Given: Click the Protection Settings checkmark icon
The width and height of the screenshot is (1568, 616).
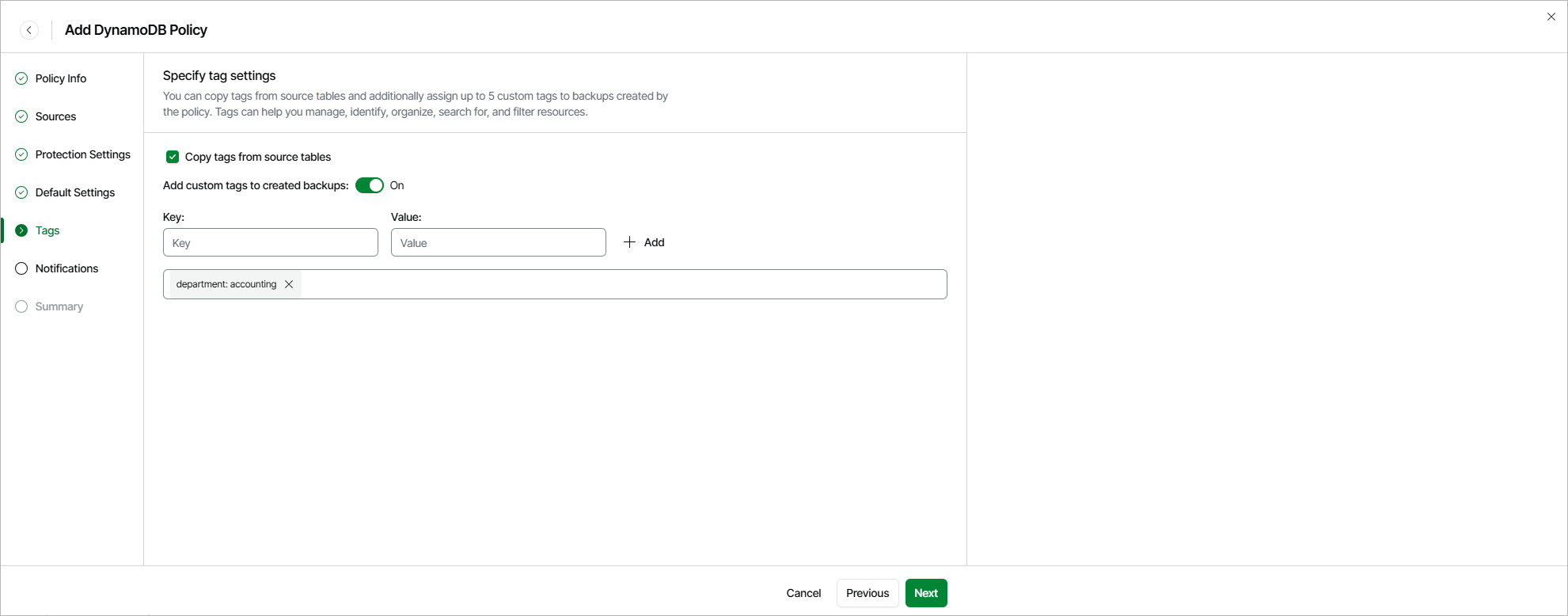Looking at the screenshot, I should 21,154.
